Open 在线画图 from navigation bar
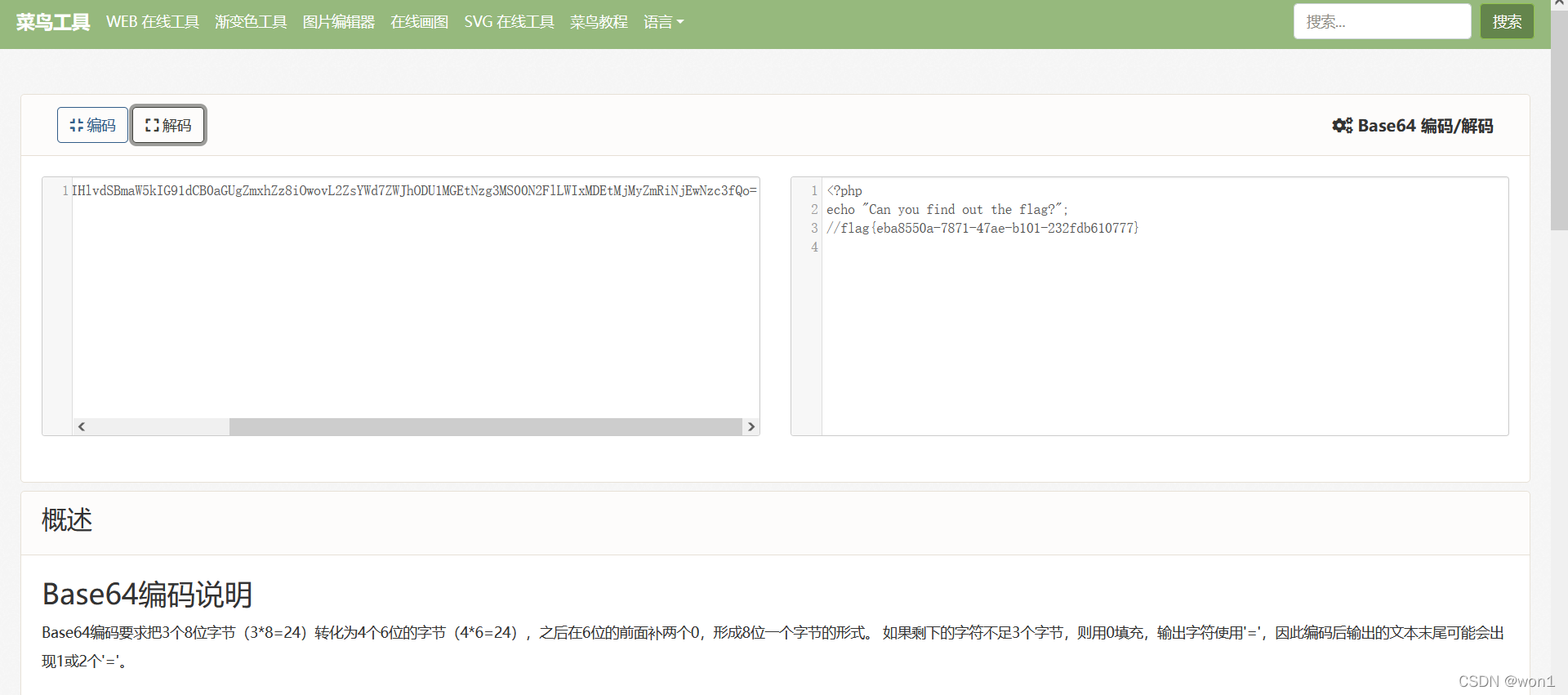1568x695 pixels. [x=419, y=22]
